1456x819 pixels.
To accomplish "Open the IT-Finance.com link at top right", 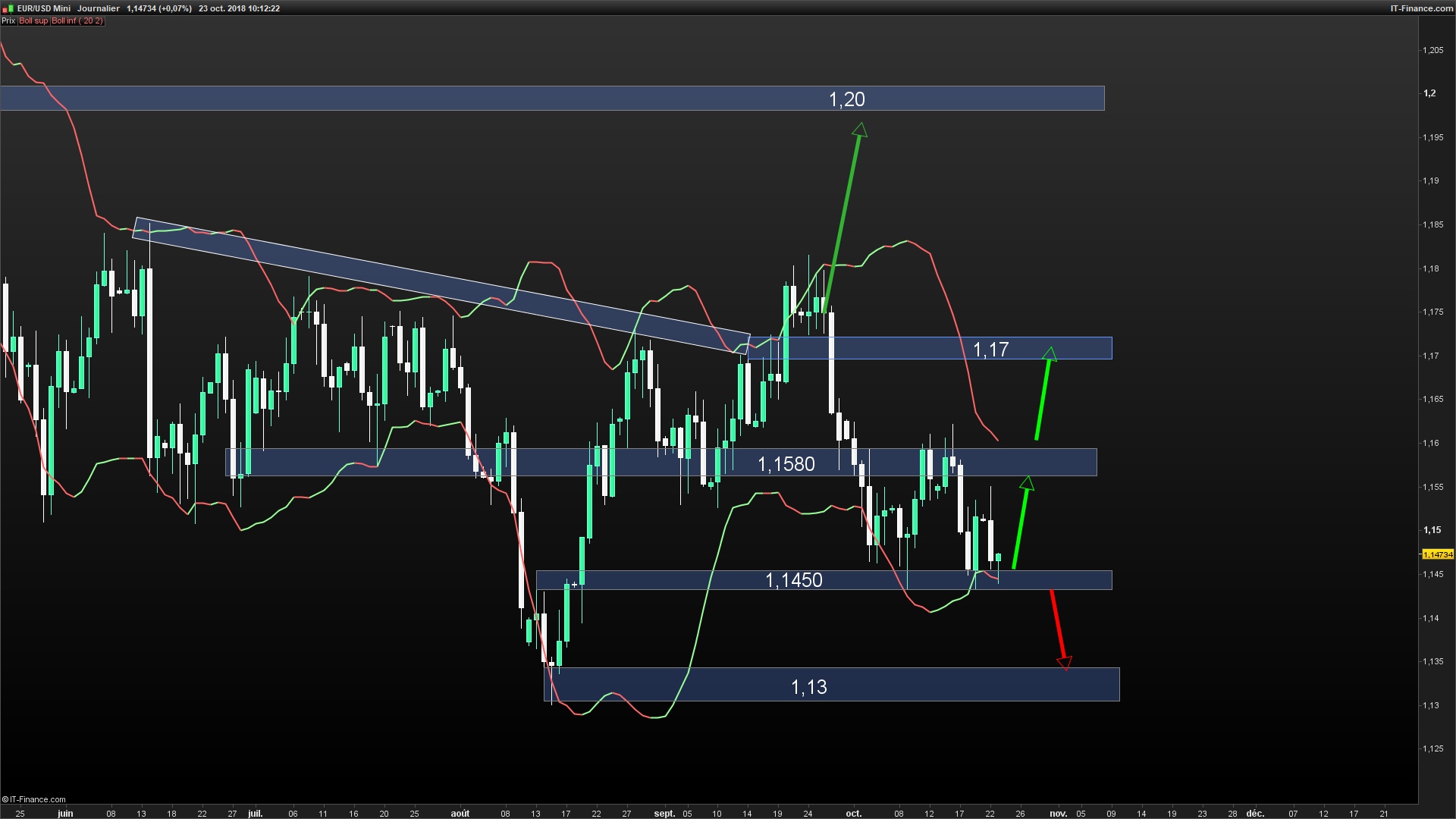I will pyautogui.click(x=1421, y=8).
